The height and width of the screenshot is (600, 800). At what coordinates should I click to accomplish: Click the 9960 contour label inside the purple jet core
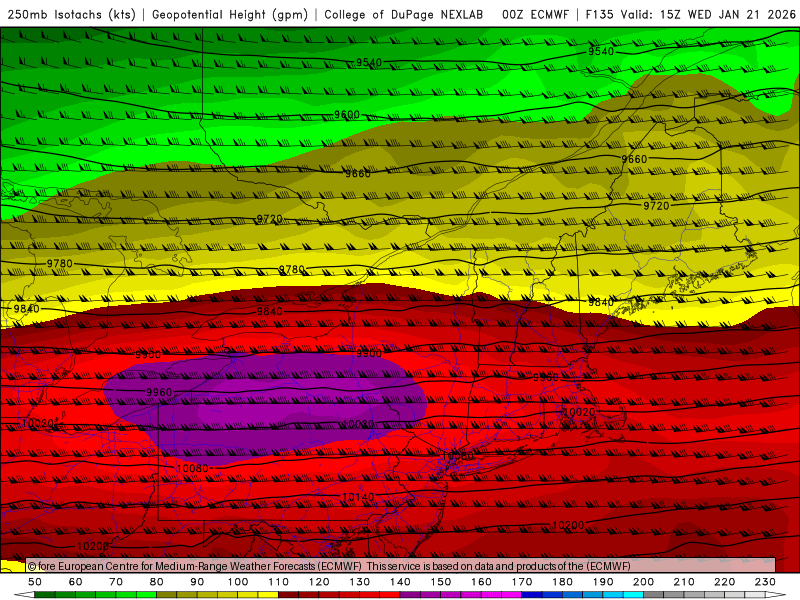pos(159,392)
